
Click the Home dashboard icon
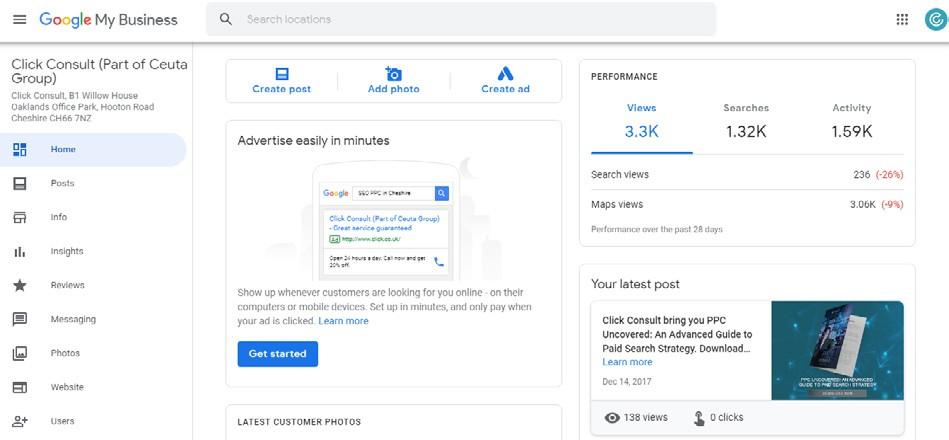pos(20,149)
